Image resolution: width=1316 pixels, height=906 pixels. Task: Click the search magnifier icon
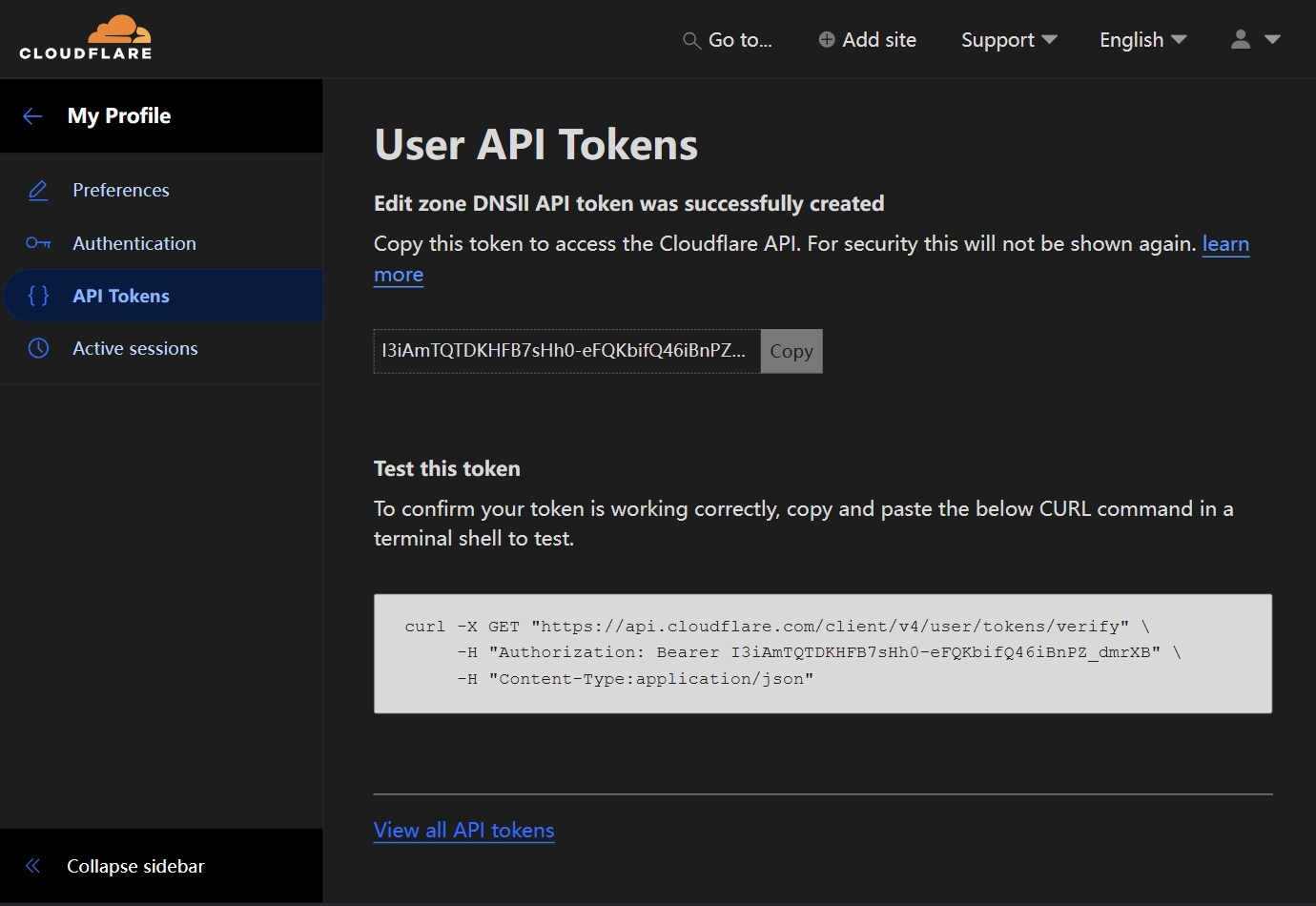(x=691, y=40)
